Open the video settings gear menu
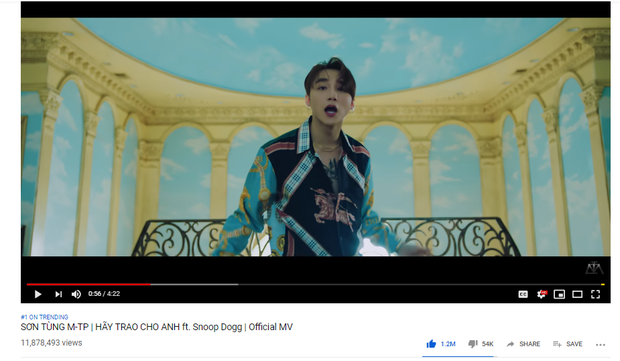The width and height of the screenshot is (620, 361). coord(541,294)
